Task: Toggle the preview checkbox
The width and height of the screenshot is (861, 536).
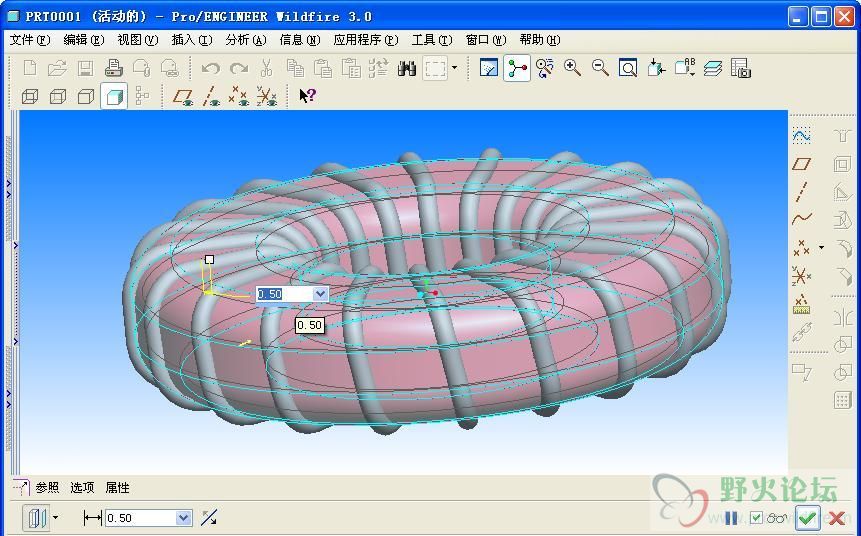Action: pyautogui.click(x=756, y=517)
